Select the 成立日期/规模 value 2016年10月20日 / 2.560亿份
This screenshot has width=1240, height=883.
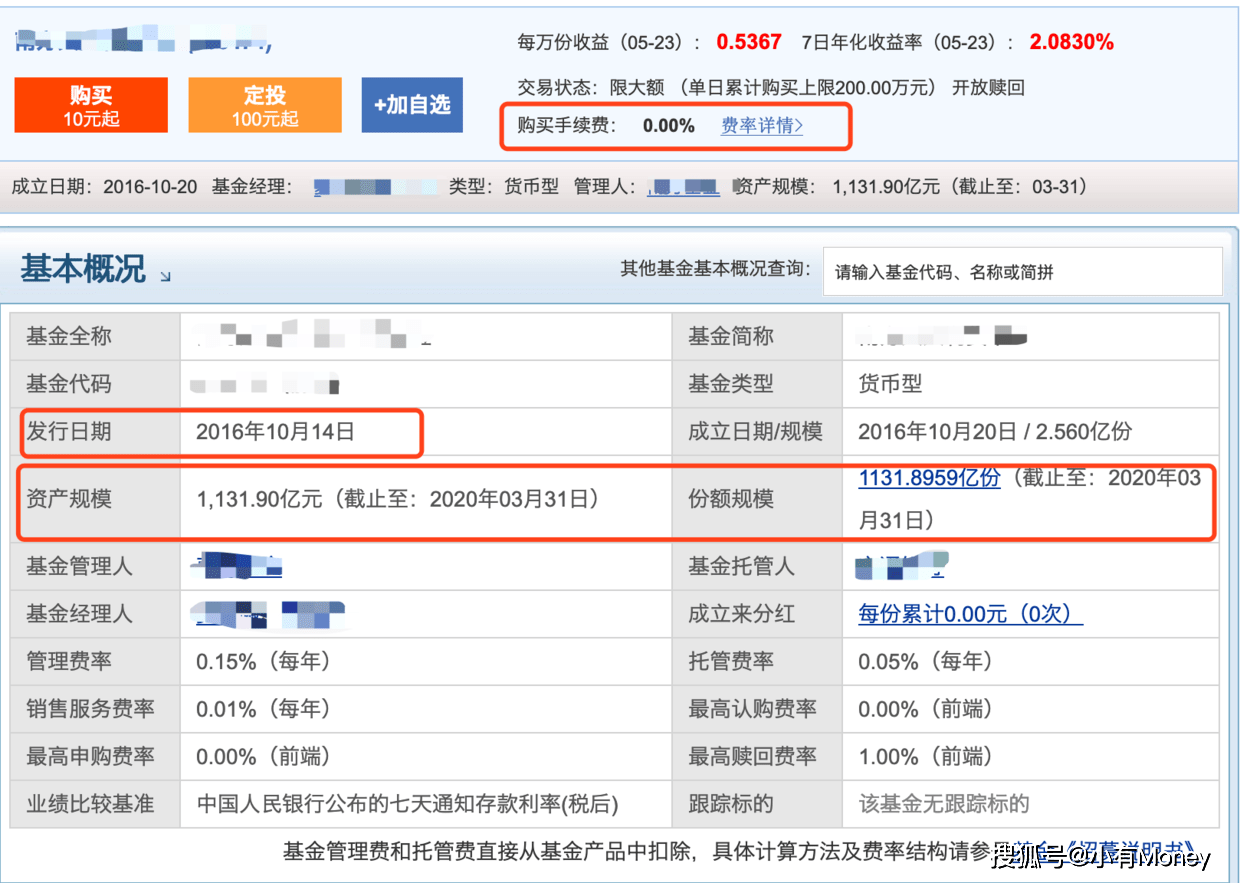[x=995, y=432]
